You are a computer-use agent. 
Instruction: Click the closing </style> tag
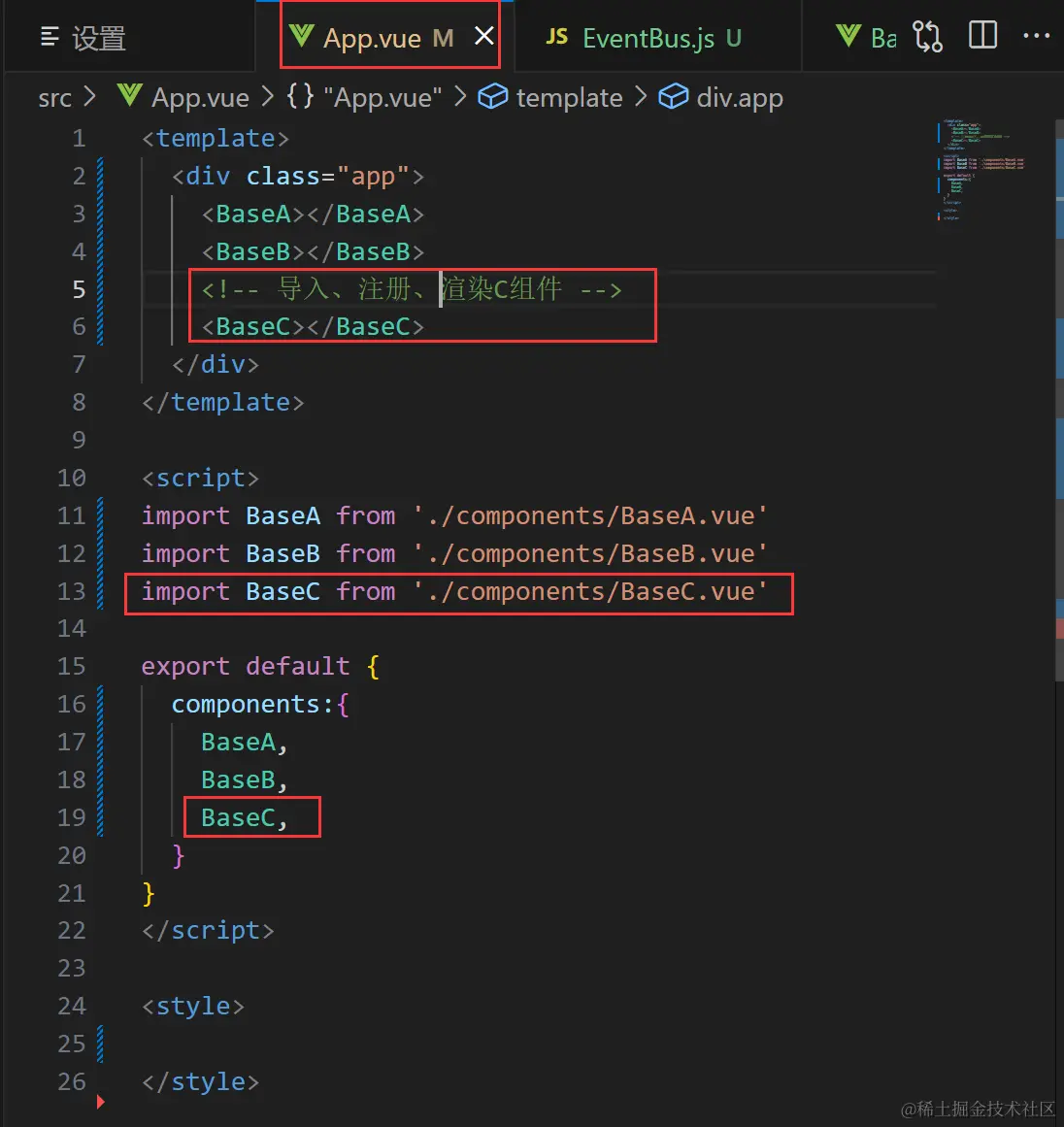(x=201, y=1081)
